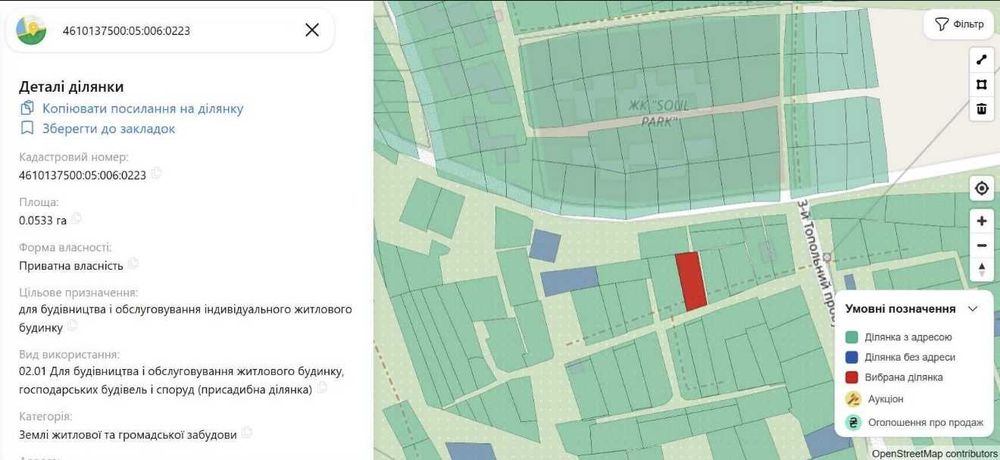Clear the cadastral number search field
Image resolution: width=1000 pixels, height=460 pixels.
(312, 30)
